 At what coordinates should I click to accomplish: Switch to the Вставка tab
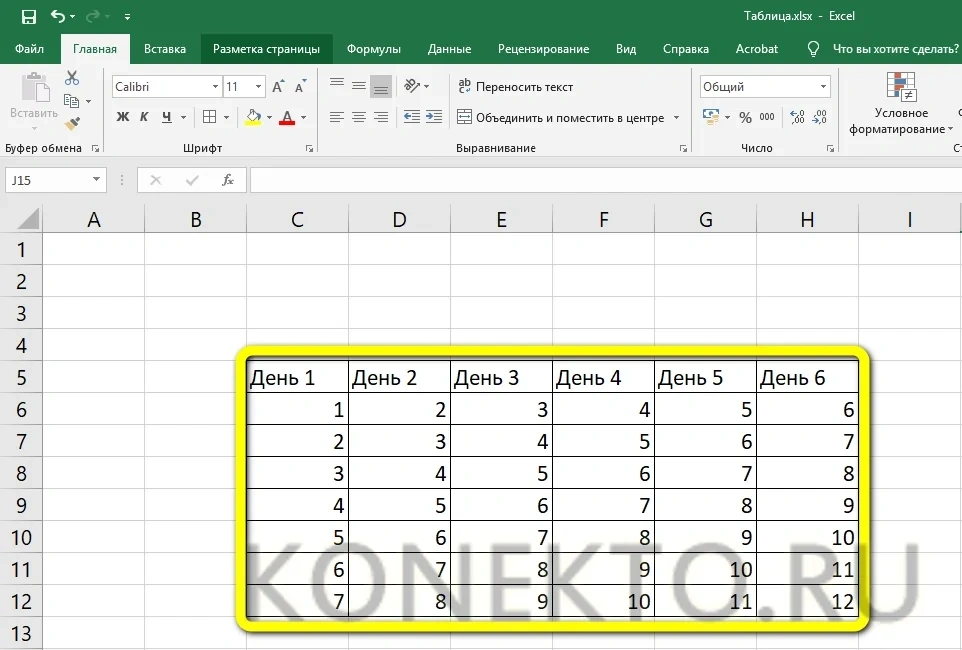coord(165,49)
